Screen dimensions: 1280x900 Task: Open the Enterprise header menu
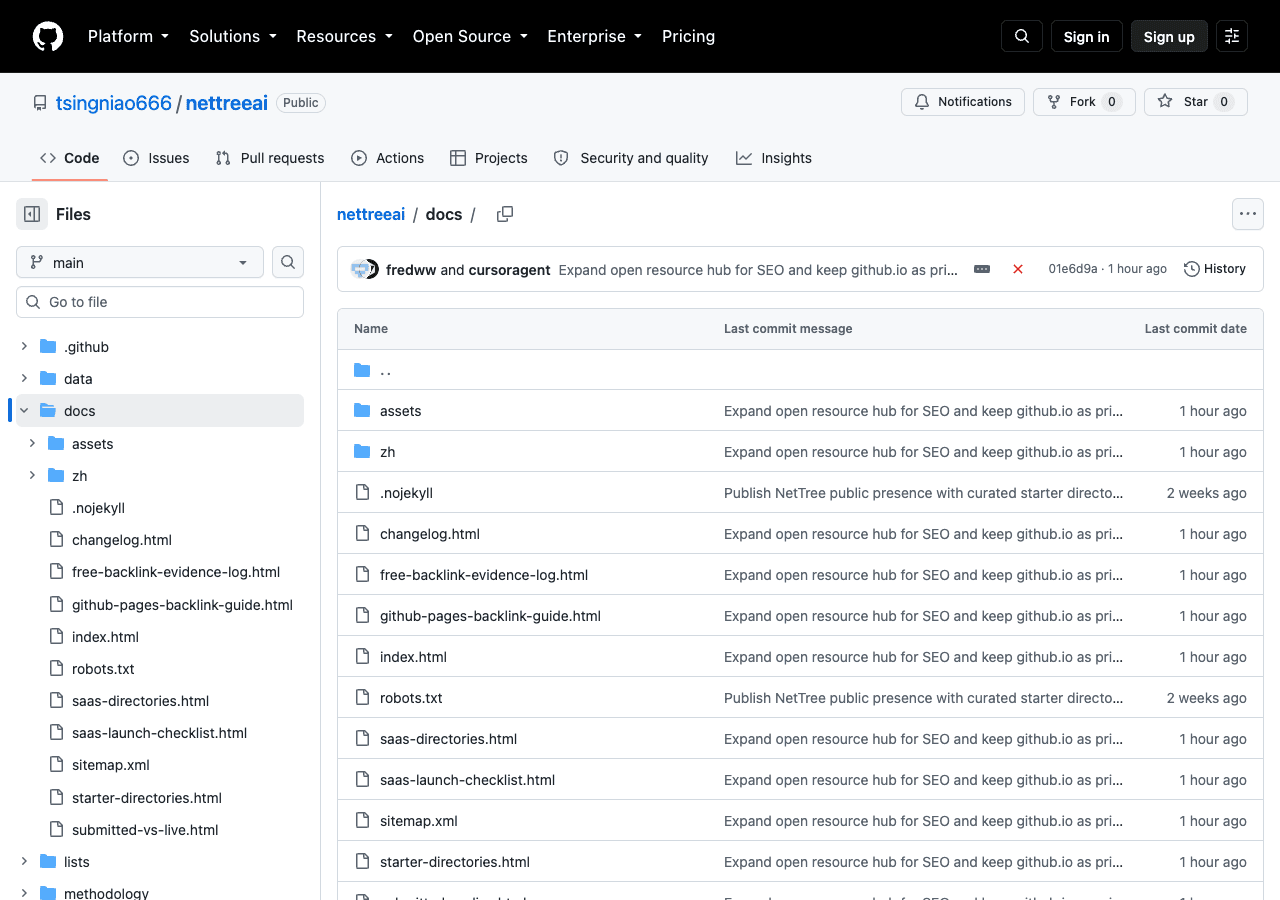tap(594, 36)
